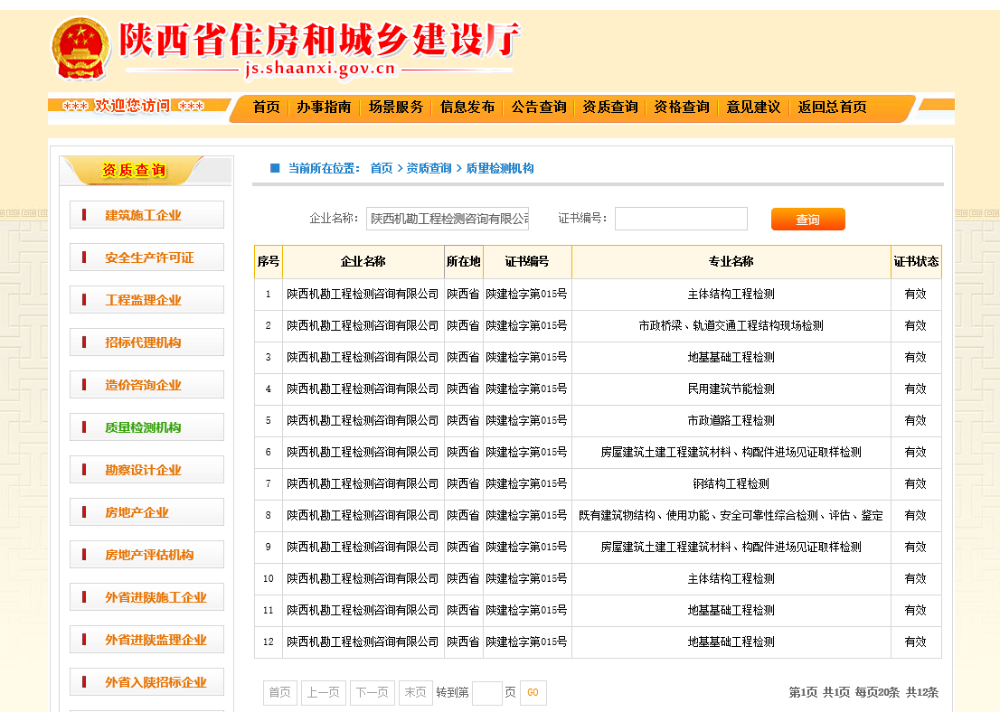Open 房地产评估机构 sidebar item
Image resolution: width=1000 pixels, height=712 pixels.
[x=149, y=555]
